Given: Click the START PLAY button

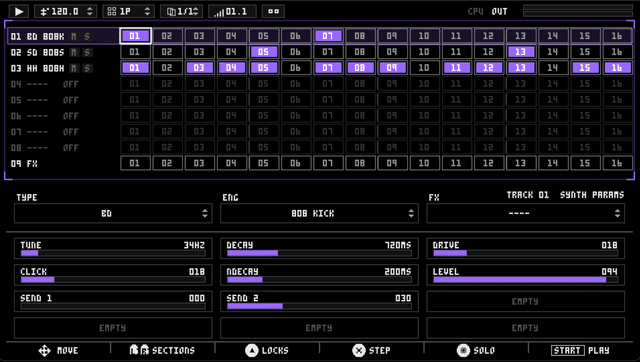Looking at the screenshot, I should pyautogui.click(x=580, y=351).
